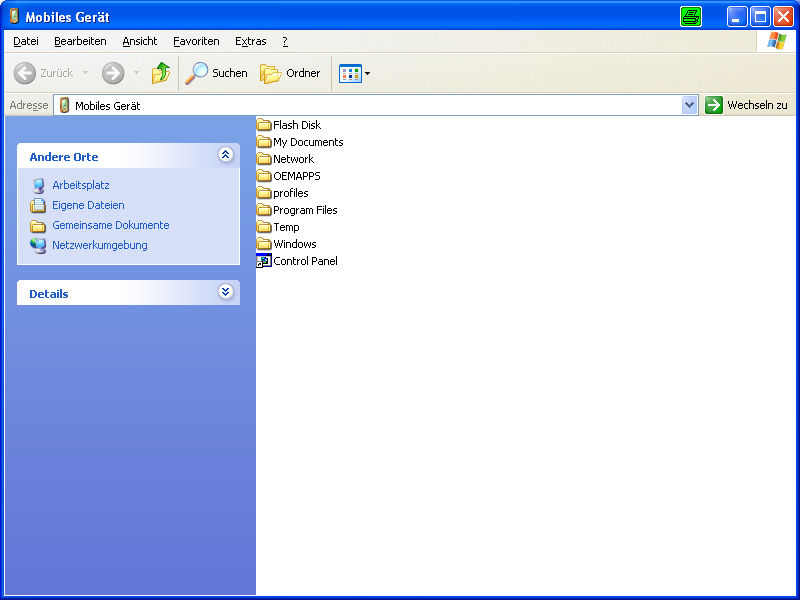Select the Network folder name
Screen dimensions: 800x600
(293, 159)
